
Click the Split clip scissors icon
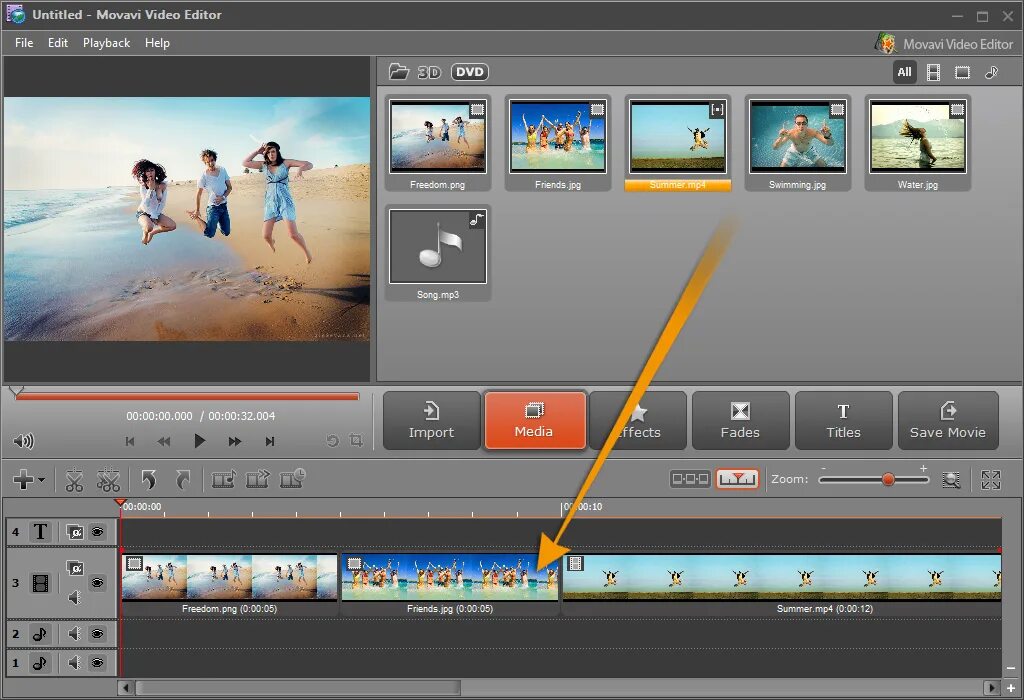[74, 480]
